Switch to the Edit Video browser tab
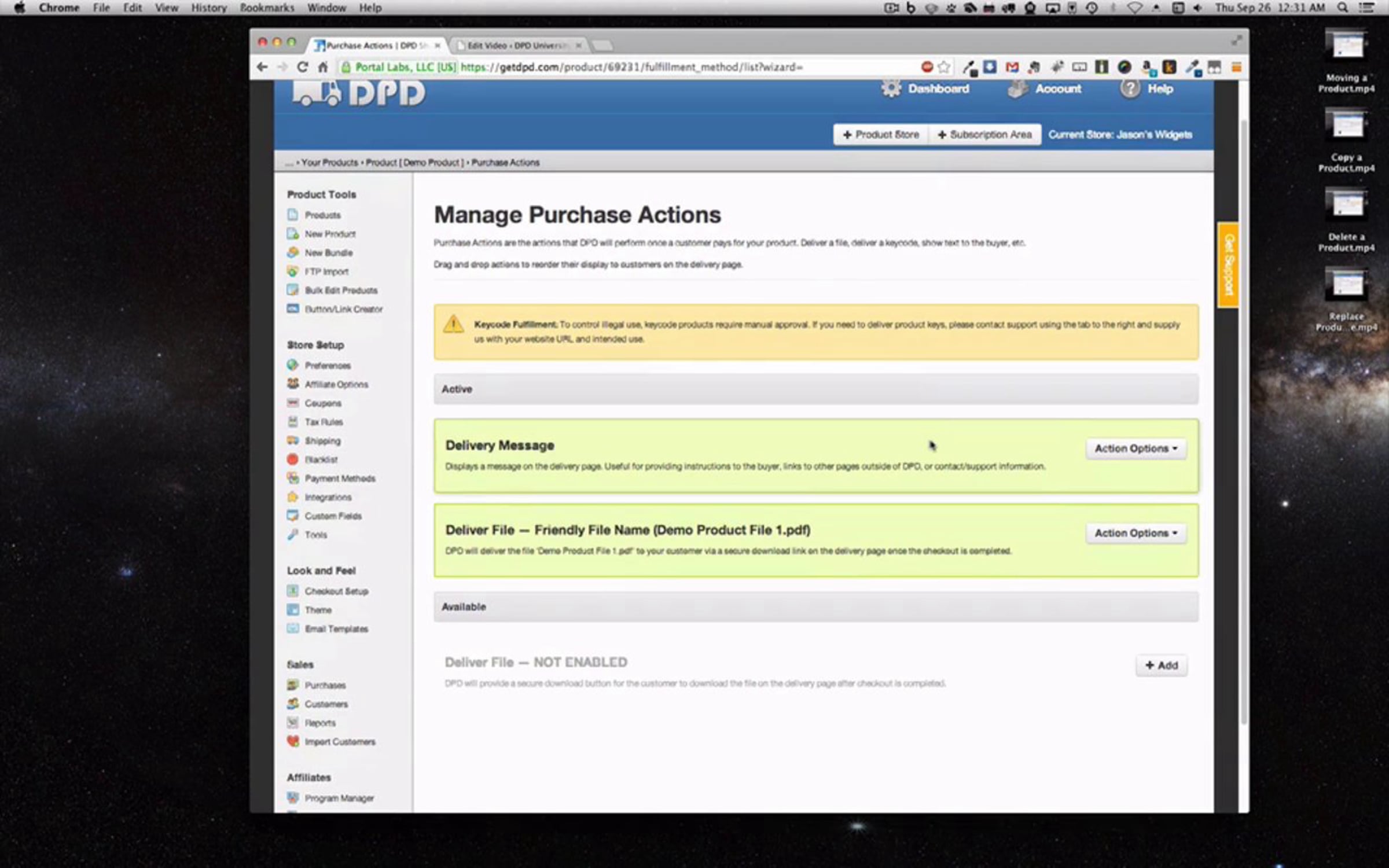The height and width of the screenshot is (868, 1389). click(x=515, y=45)
